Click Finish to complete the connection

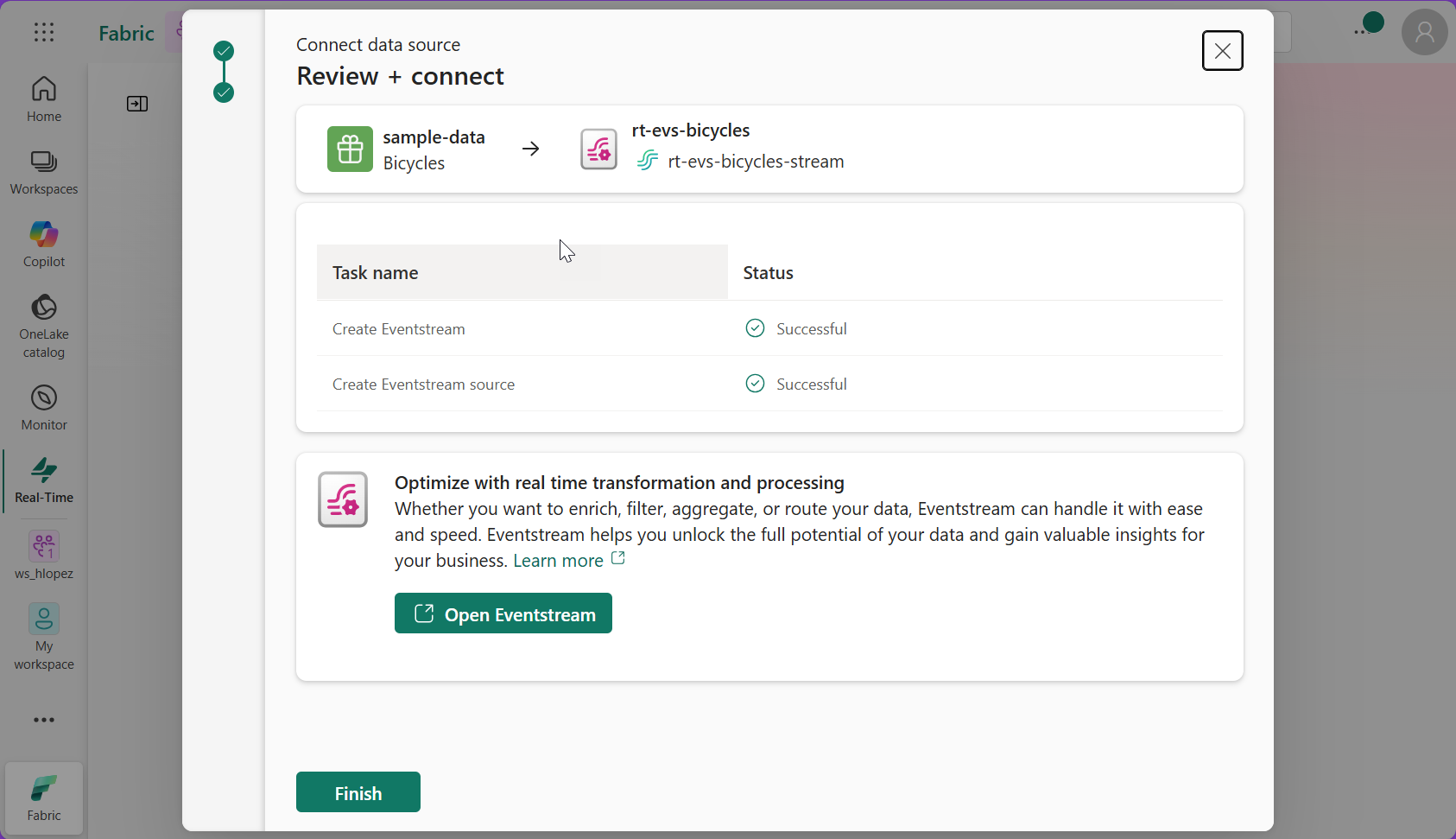(x=358, y=792)
